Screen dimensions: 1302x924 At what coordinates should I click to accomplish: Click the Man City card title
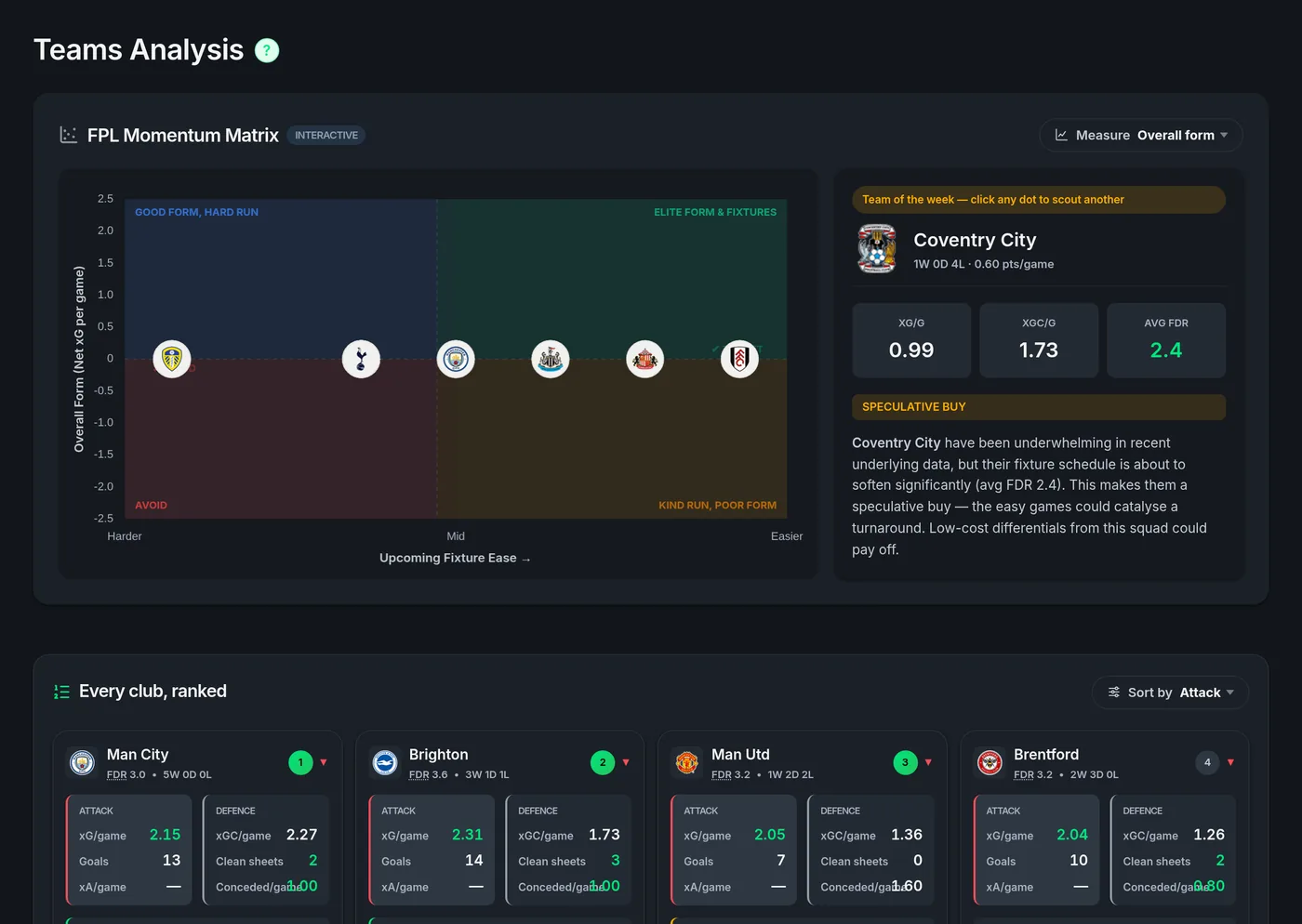point(138,755)
